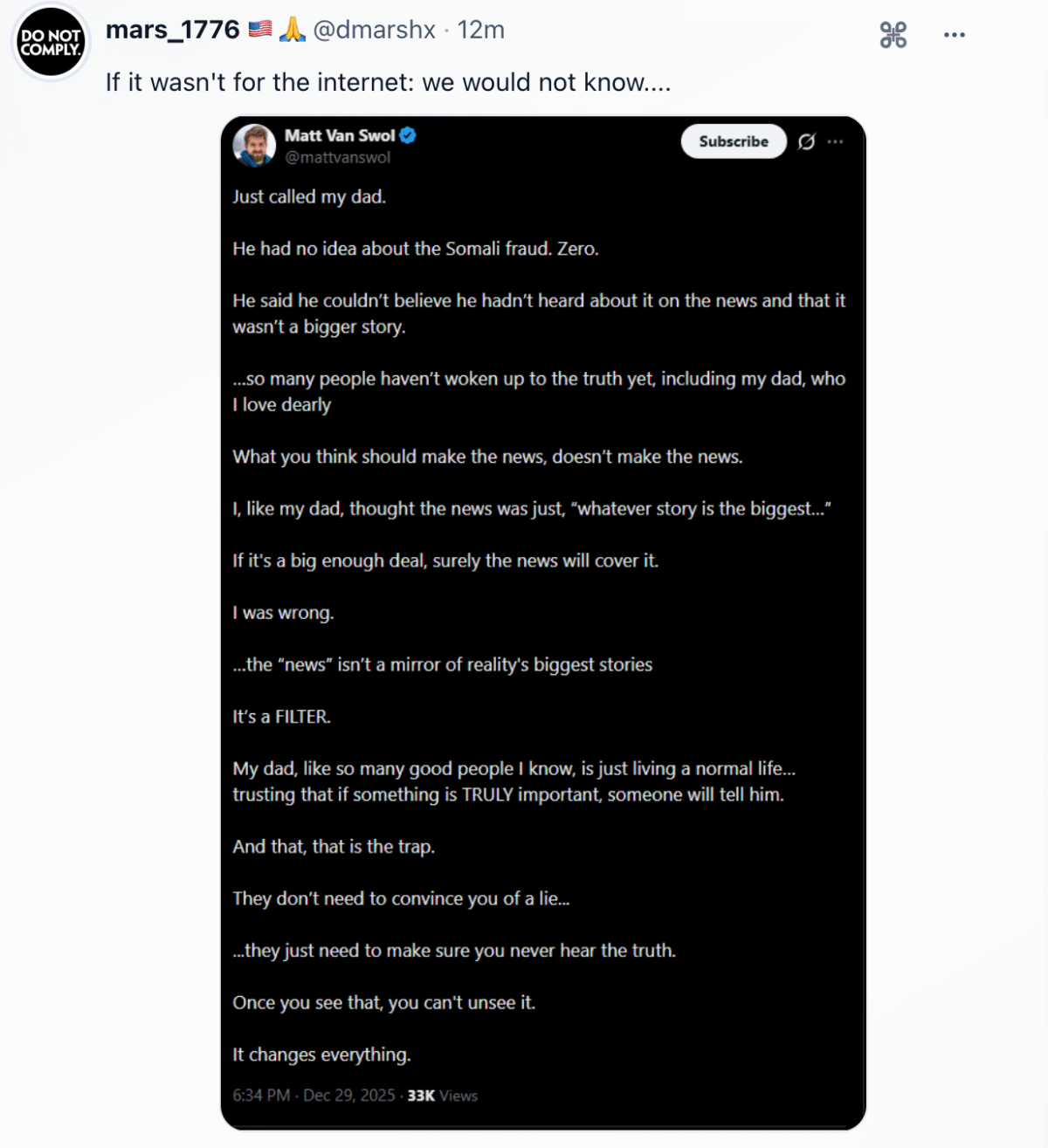Click the Grok icon beside post options

click(x=893, y=35)
